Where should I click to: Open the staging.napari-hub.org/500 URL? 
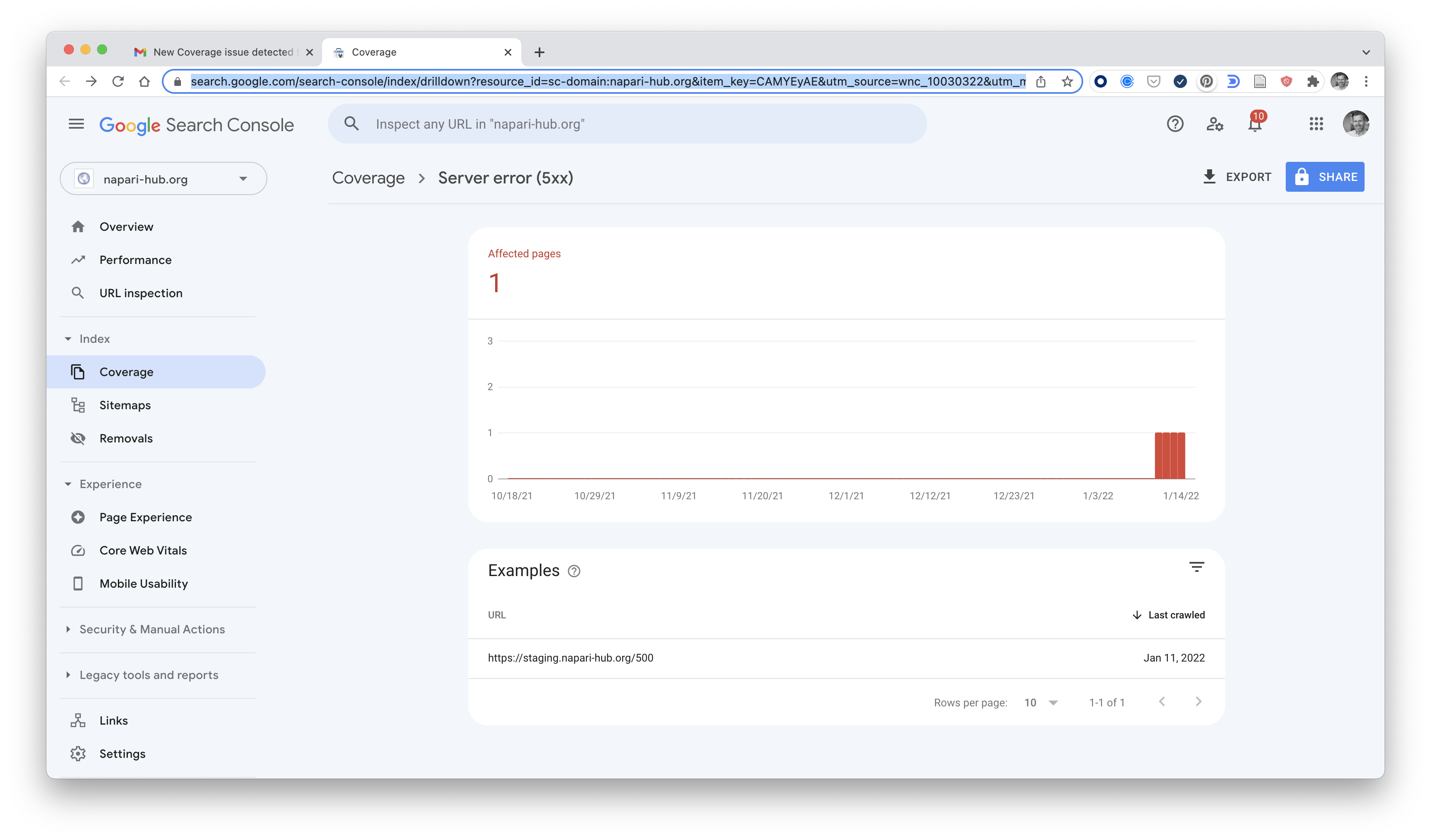click(570, 658)
